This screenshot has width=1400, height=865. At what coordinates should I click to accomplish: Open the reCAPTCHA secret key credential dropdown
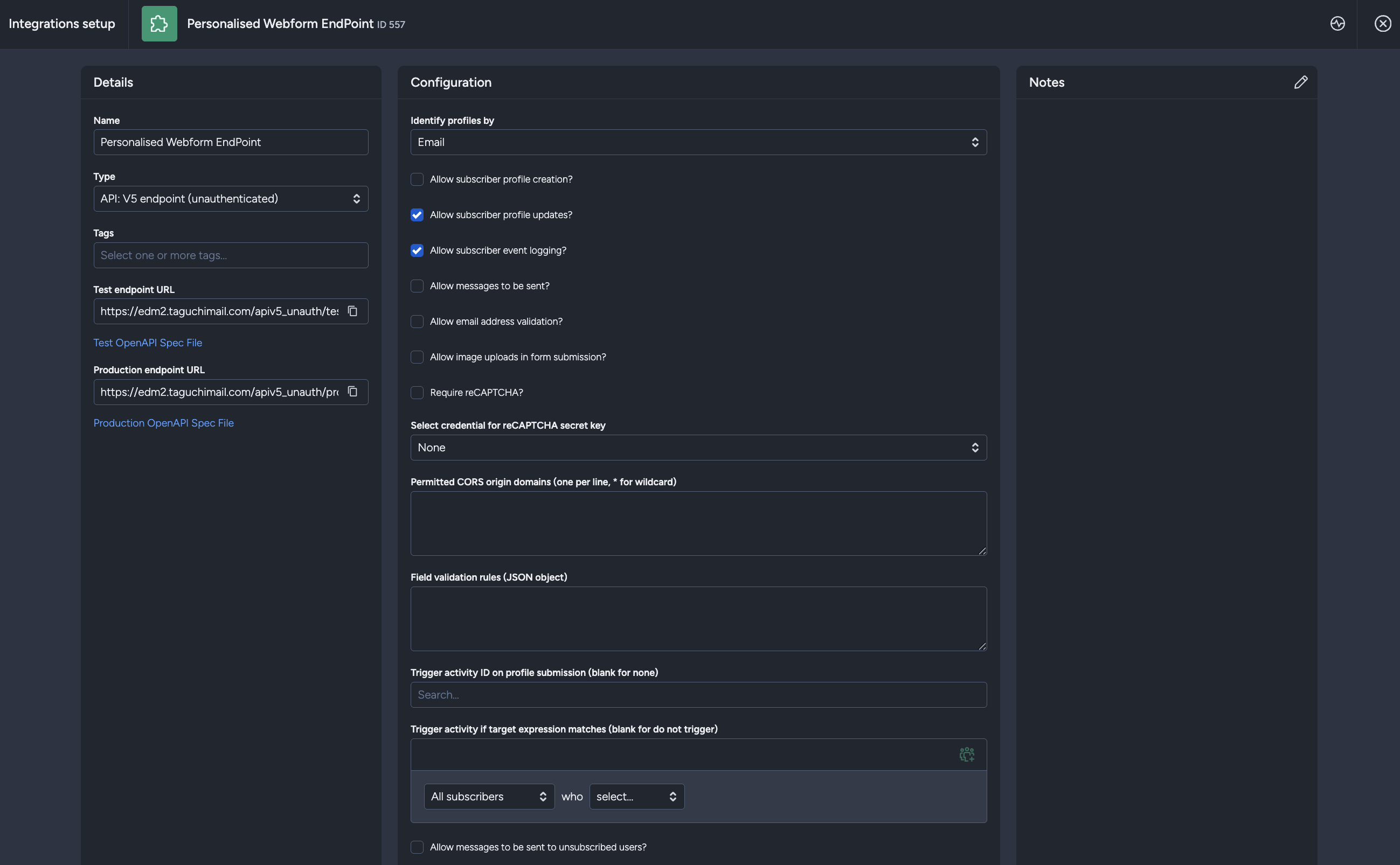click(698, 448)
